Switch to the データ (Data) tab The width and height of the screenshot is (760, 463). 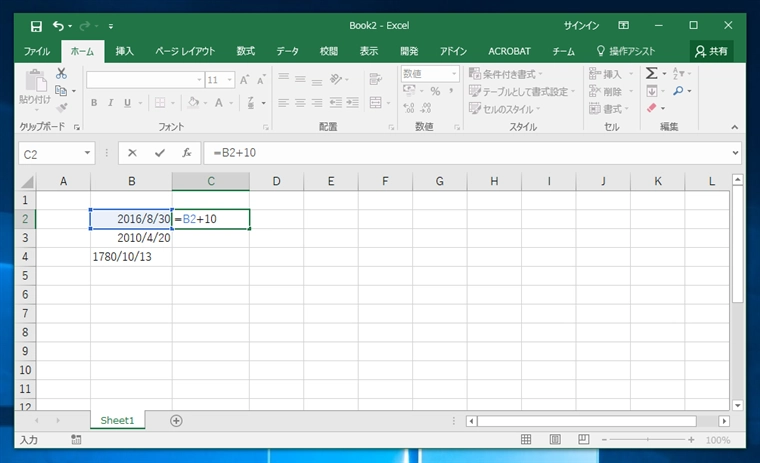(x=287, y=51)
